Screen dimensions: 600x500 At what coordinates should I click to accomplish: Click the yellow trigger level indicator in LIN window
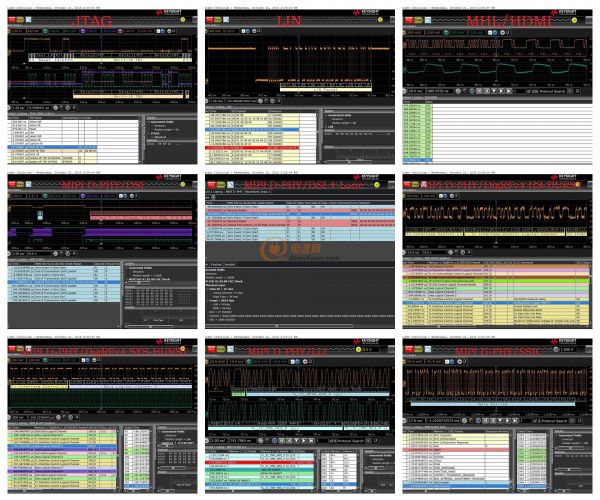pos(380,20)
